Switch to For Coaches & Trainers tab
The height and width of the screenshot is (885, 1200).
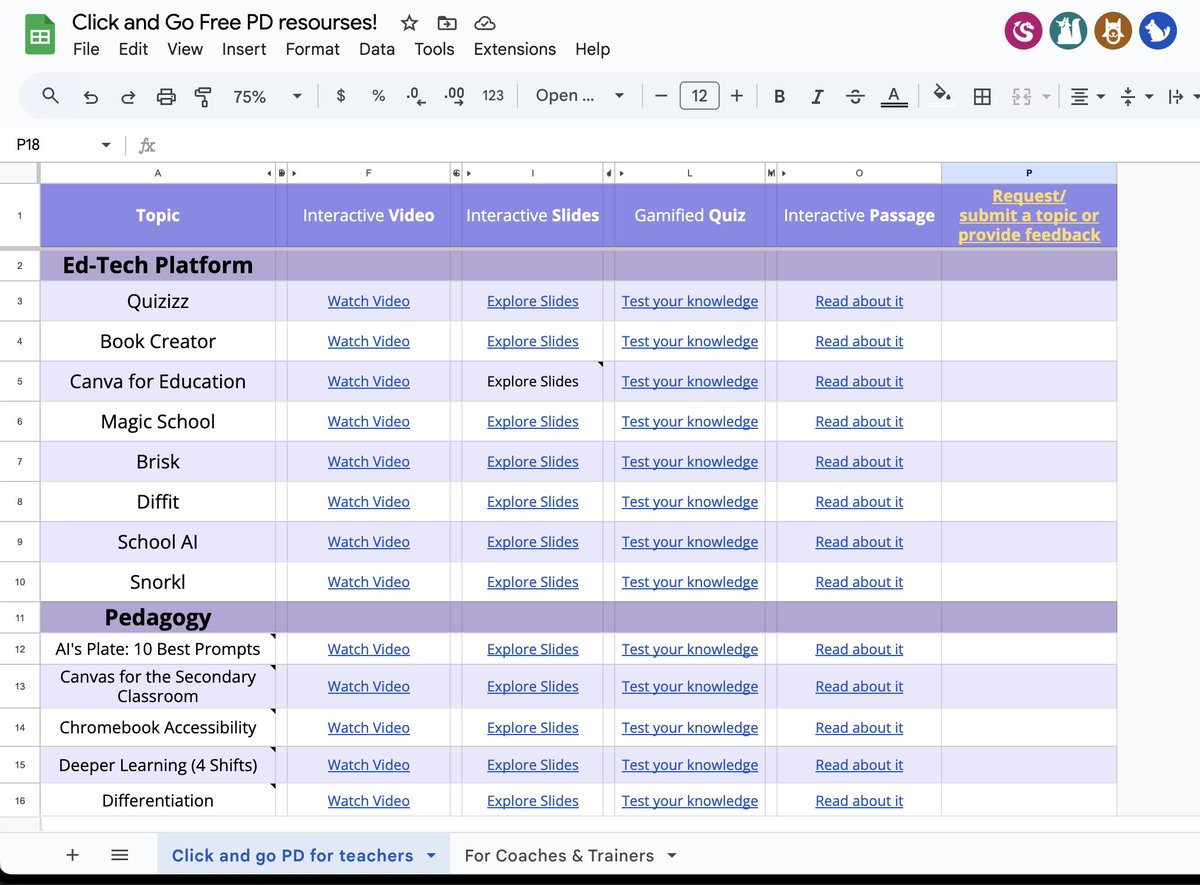click(559, 855)
